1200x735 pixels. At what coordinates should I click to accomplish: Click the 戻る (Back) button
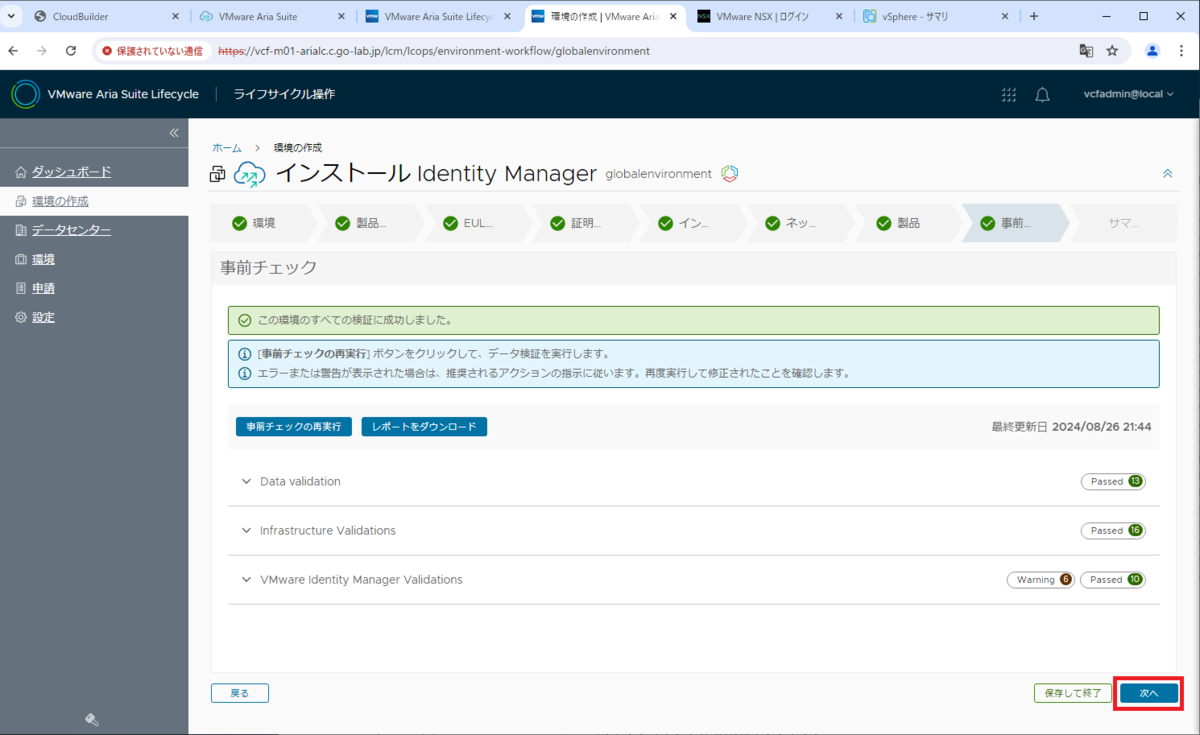click(x=240, y=692)
